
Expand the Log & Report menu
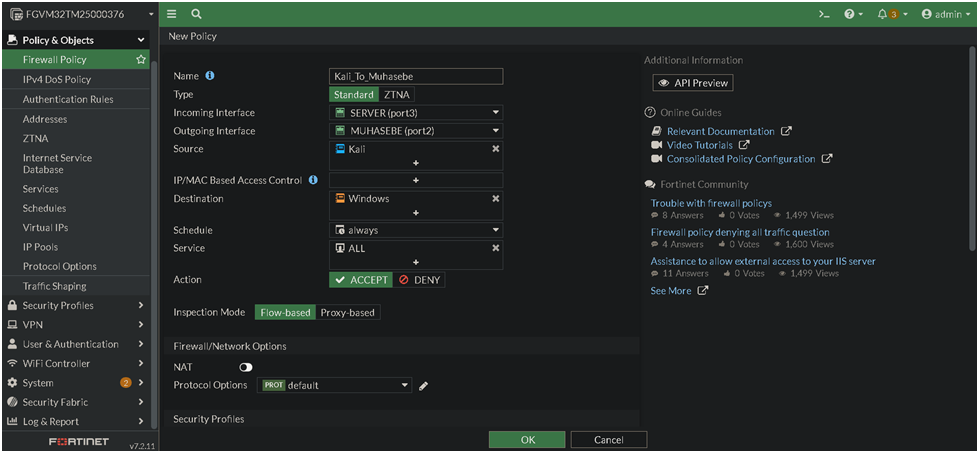click(x=75, y=421)
